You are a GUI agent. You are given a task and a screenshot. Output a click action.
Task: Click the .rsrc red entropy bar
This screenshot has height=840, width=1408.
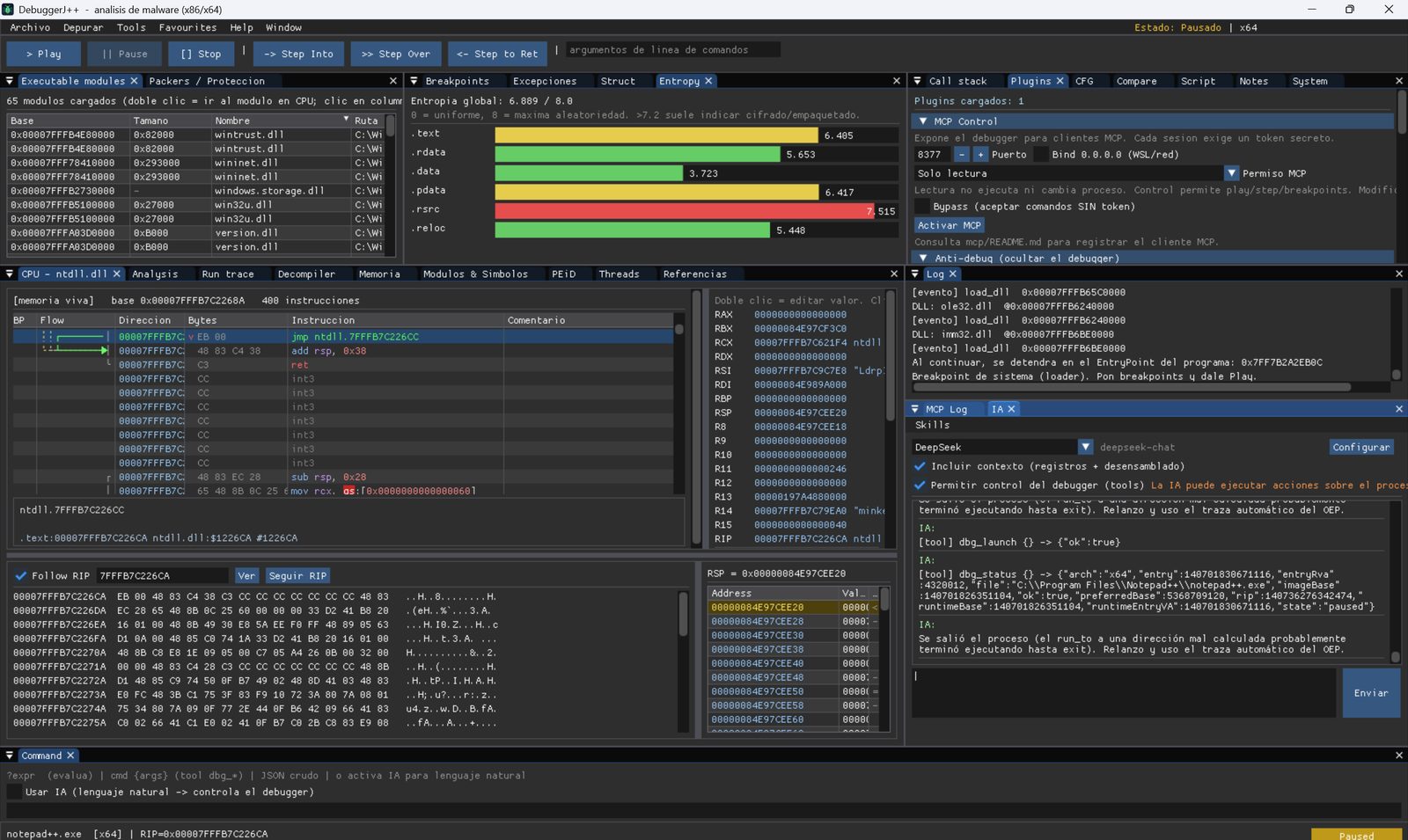(x=684, y=211)
